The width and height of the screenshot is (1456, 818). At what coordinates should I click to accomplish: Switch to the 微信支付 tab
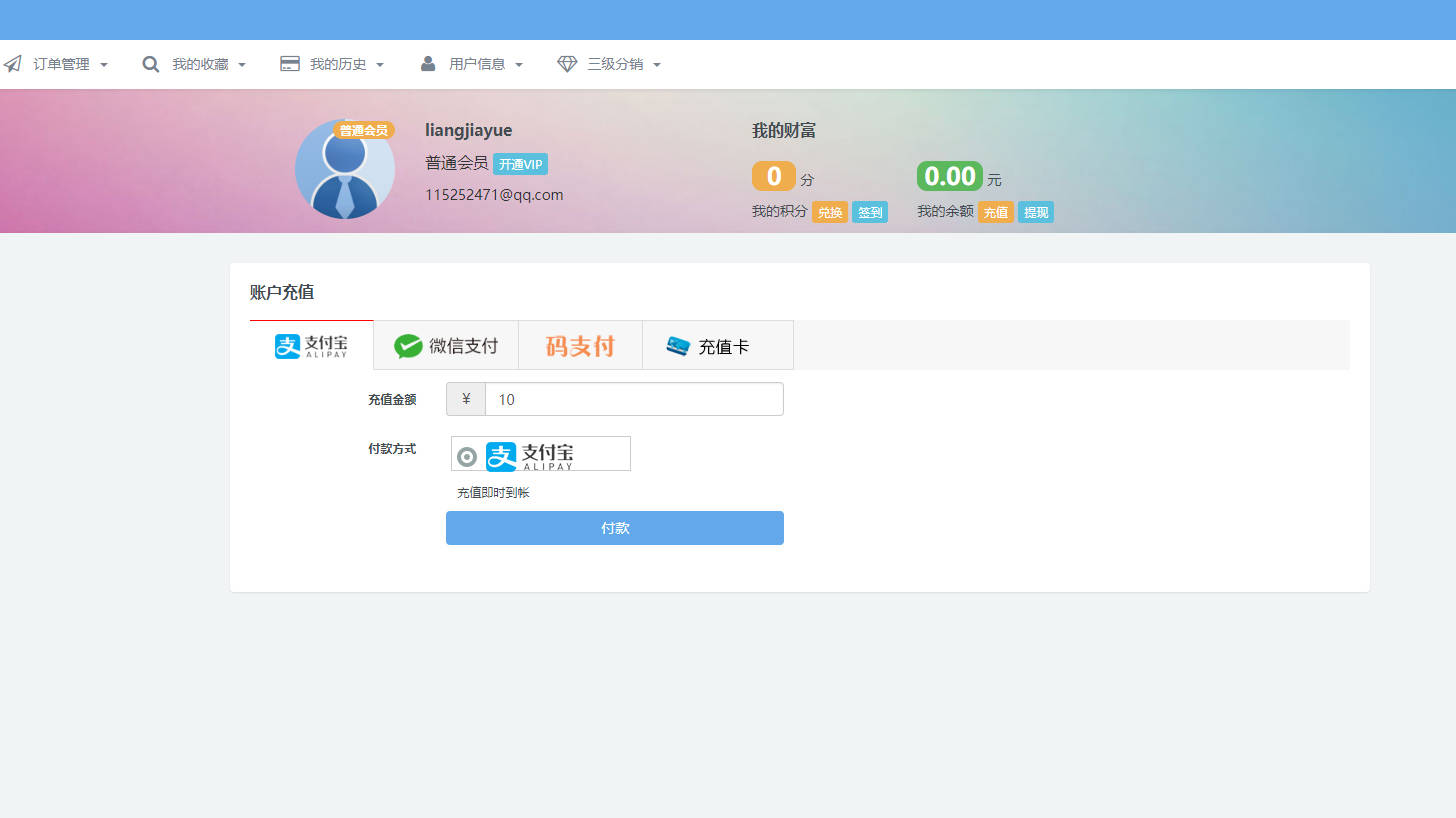[446, 346]
